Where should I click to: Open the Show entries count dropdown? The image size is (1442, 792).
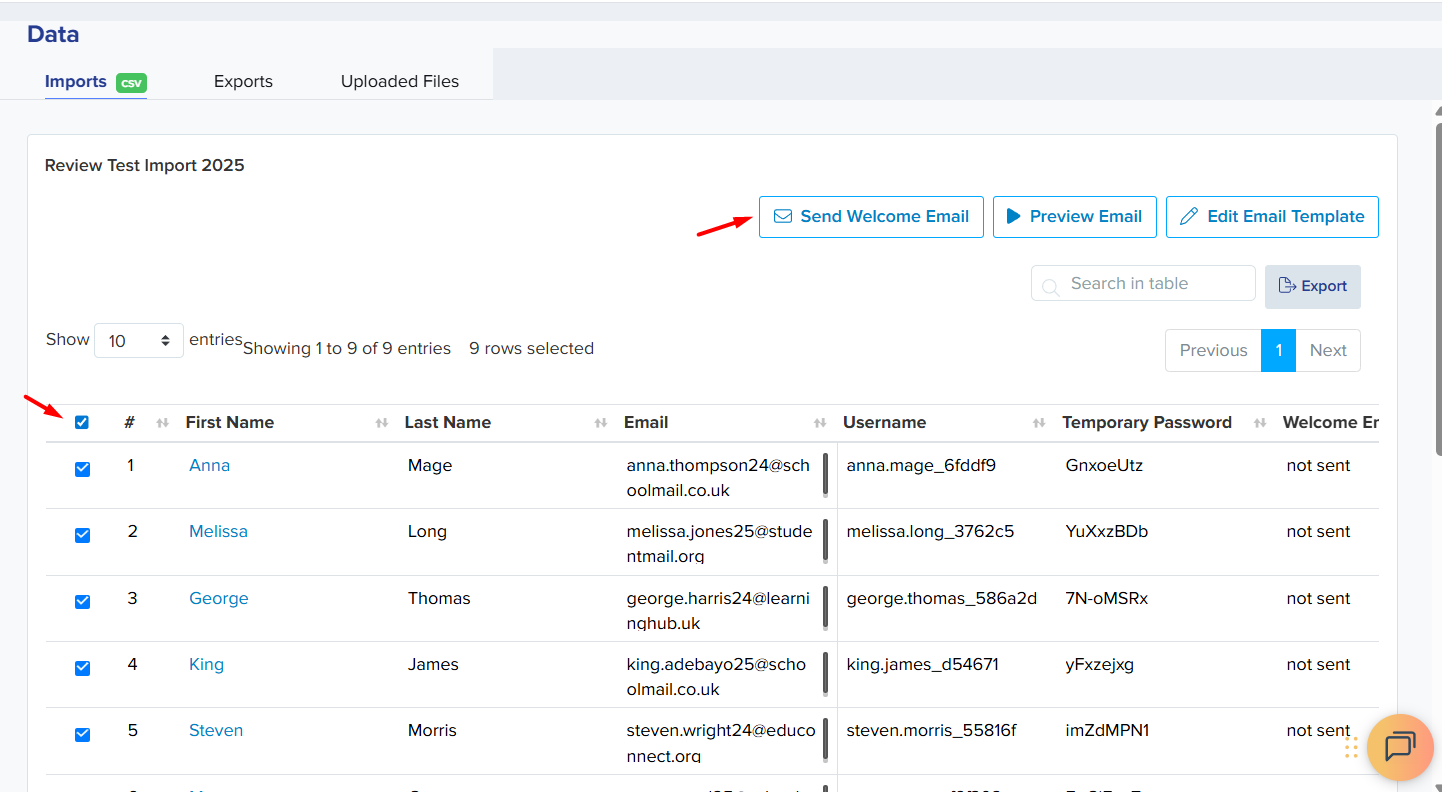tap(139, 341)
